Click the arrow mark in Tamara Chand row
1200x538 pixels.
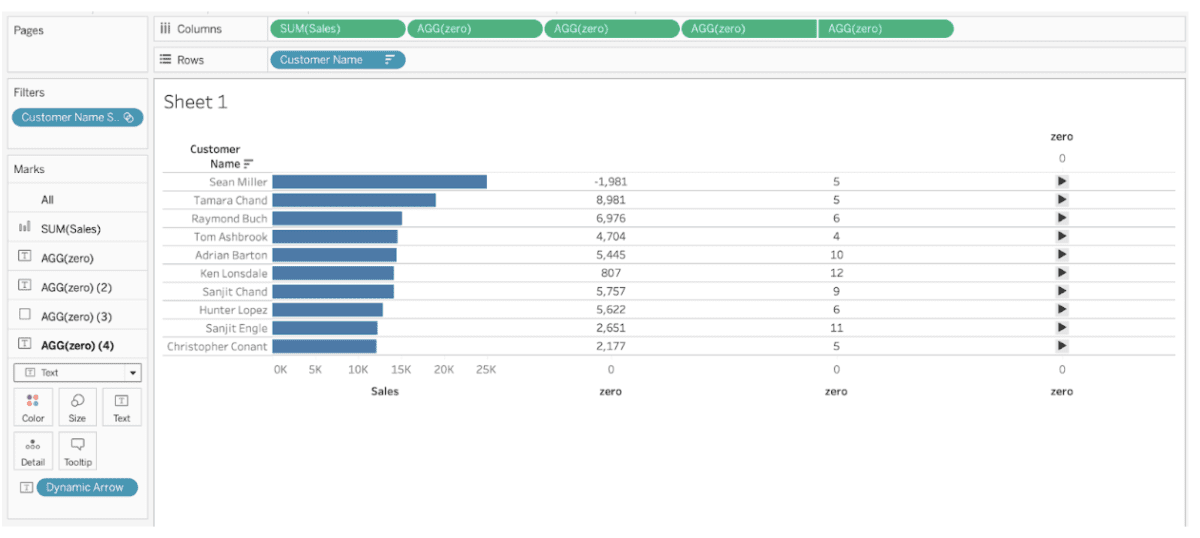coord(1062,200)
